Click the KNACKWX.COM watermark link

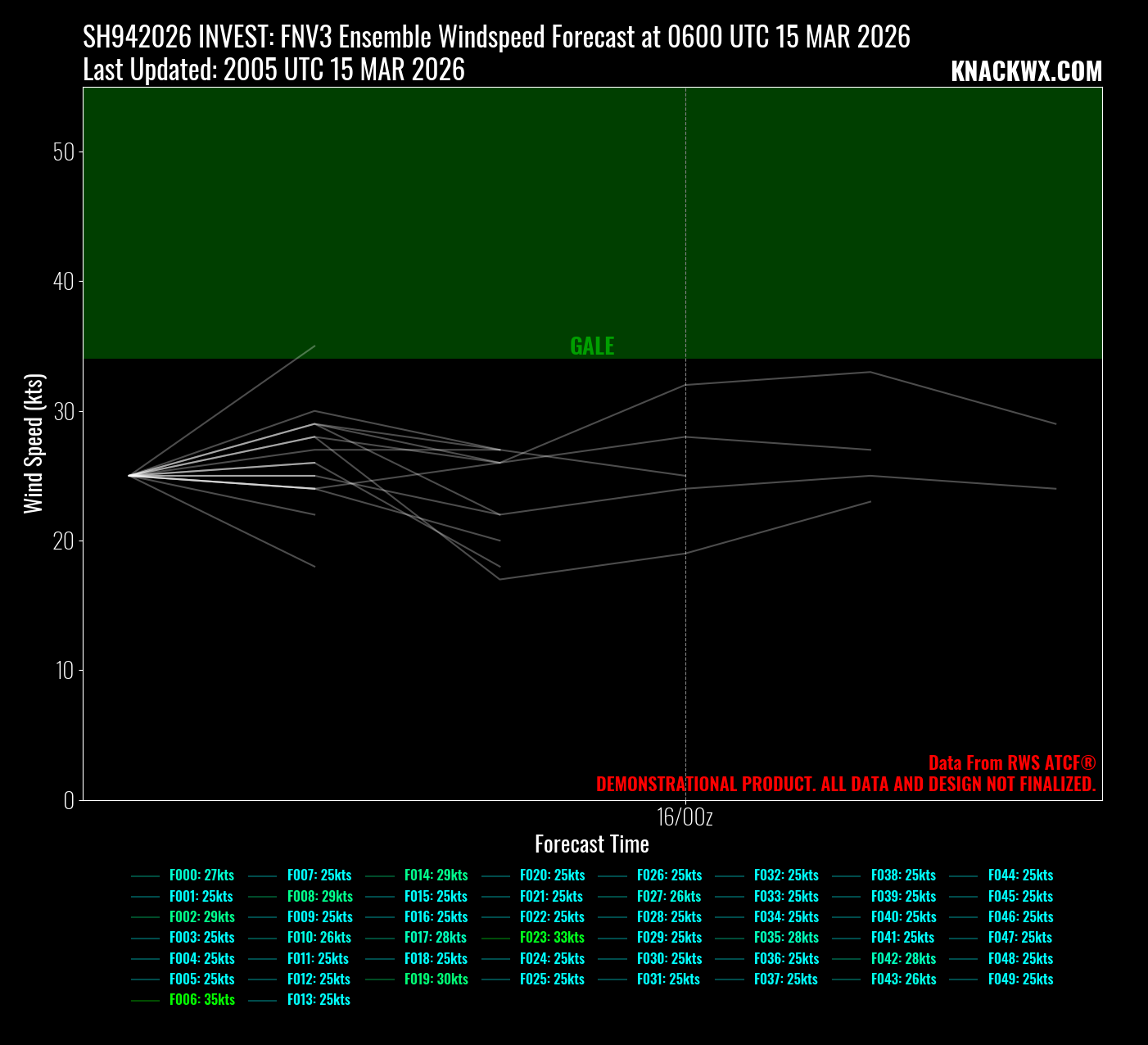(1026, 72)
